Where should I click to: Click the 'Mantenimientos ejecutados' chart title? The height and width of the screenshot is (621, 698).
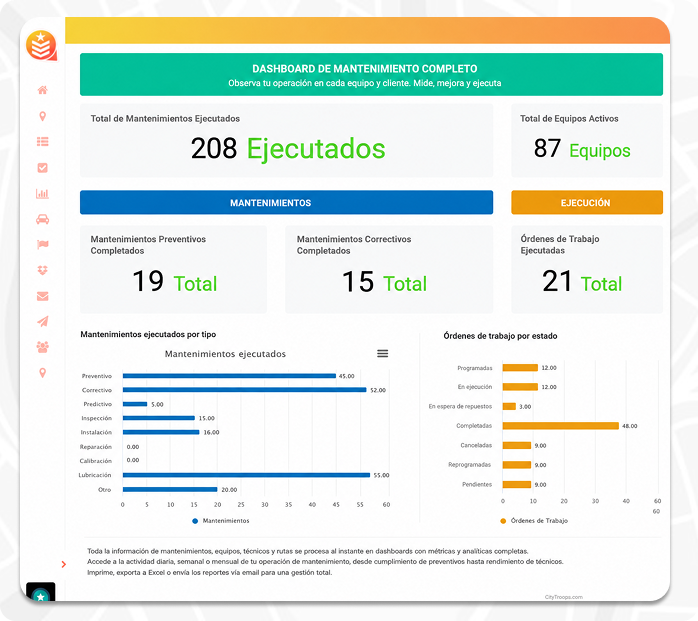pyautogui.click(x=225, y=354)
